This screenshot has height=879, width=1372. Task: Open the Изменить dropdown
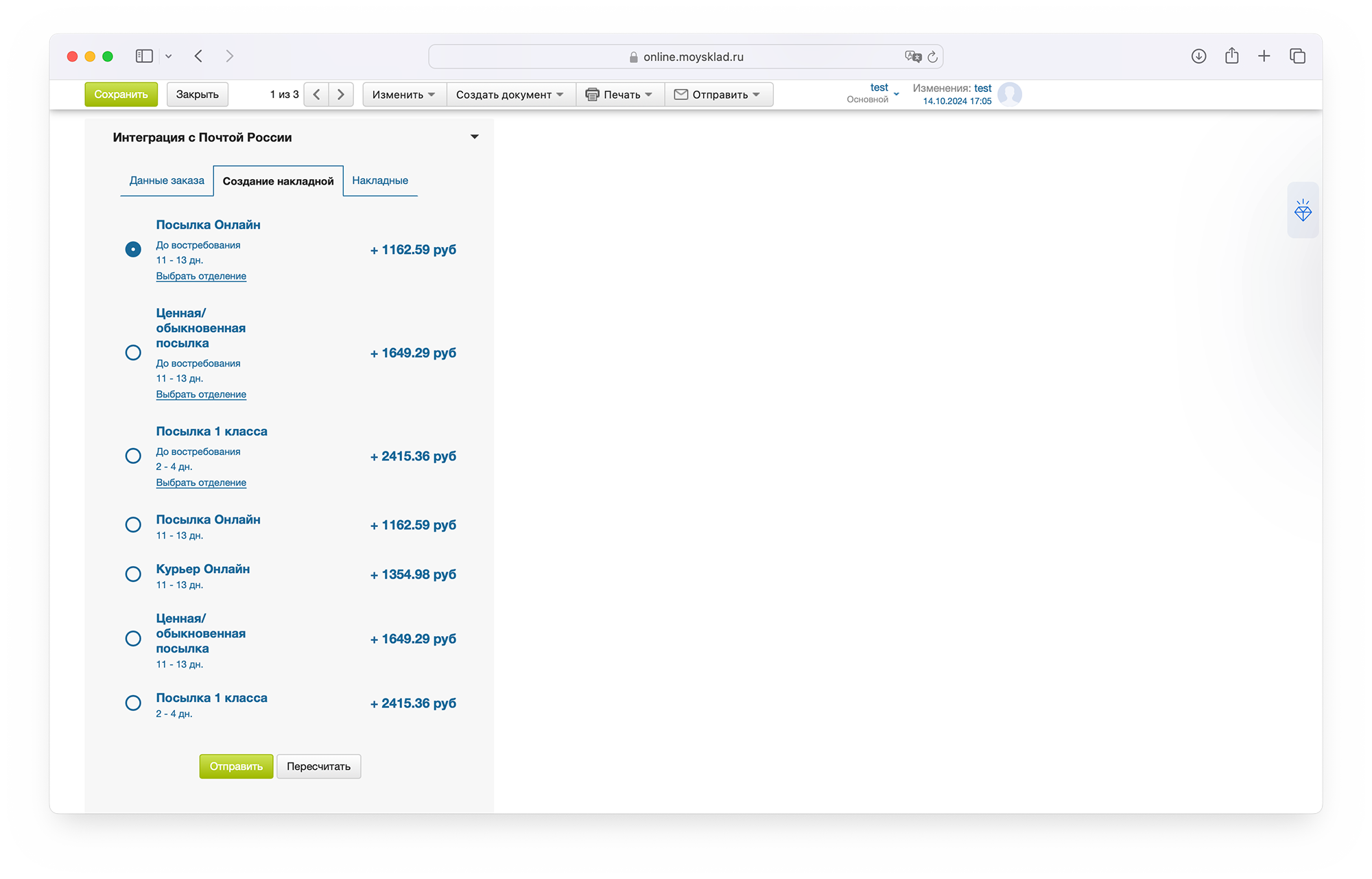[403, 95]
